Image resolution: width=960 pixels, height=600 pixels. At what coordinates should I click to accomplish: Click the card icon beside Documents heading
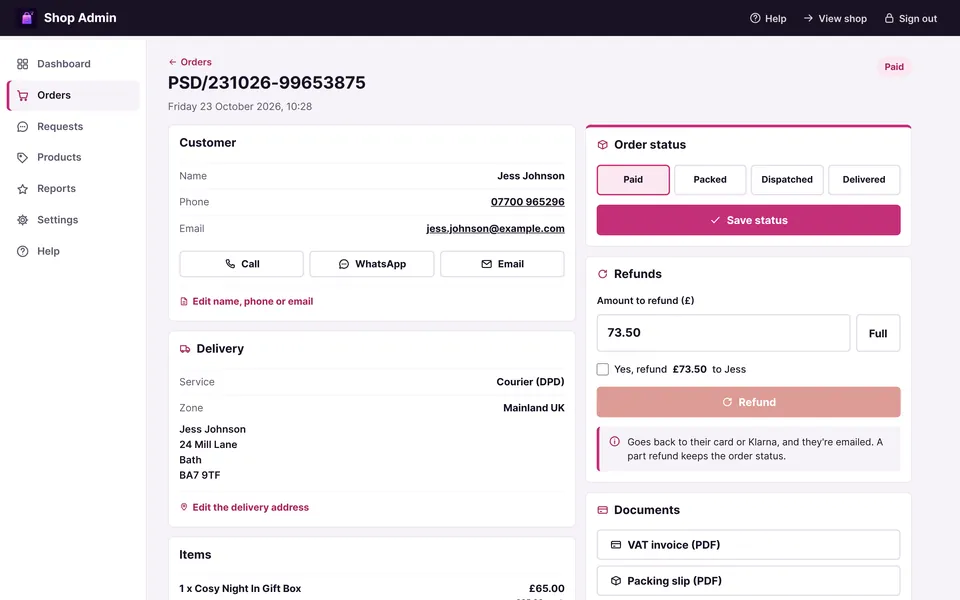602,510
